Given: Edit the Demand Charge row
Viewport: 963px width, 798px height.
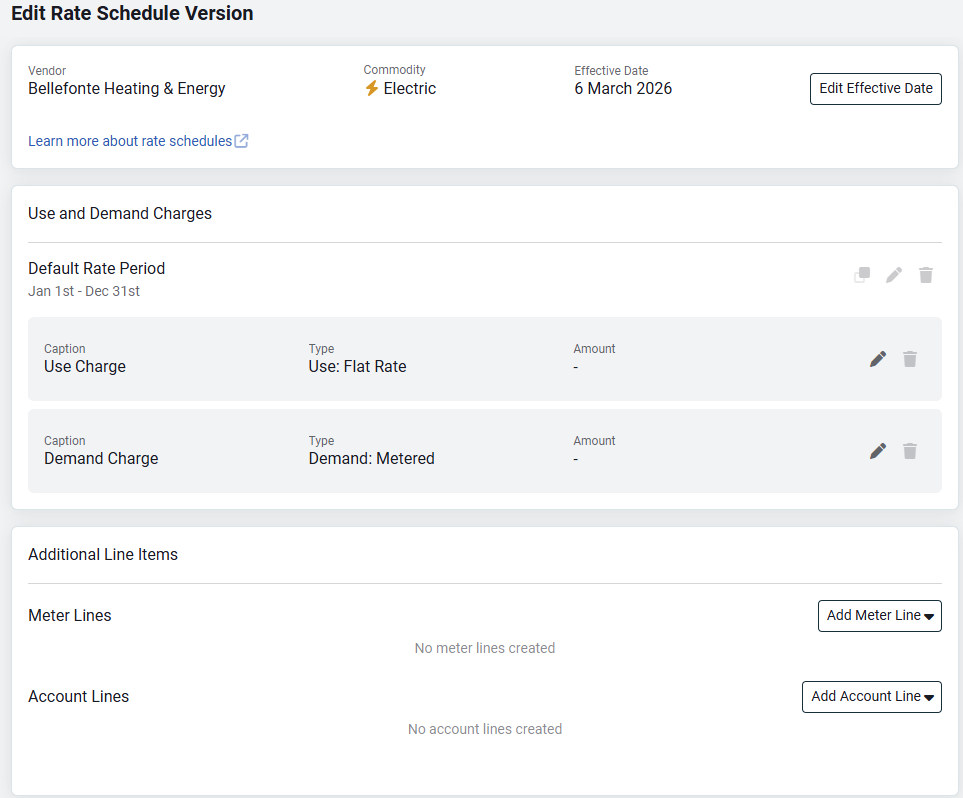Looking at the screenshot, I should (x=878, y=451).
